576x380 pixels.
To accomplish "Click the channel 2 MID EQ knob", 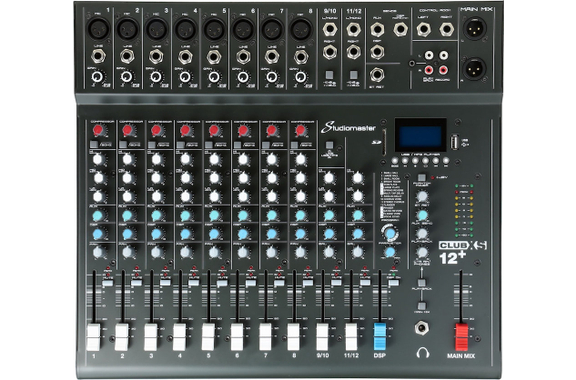I will (x=127, y=178).
